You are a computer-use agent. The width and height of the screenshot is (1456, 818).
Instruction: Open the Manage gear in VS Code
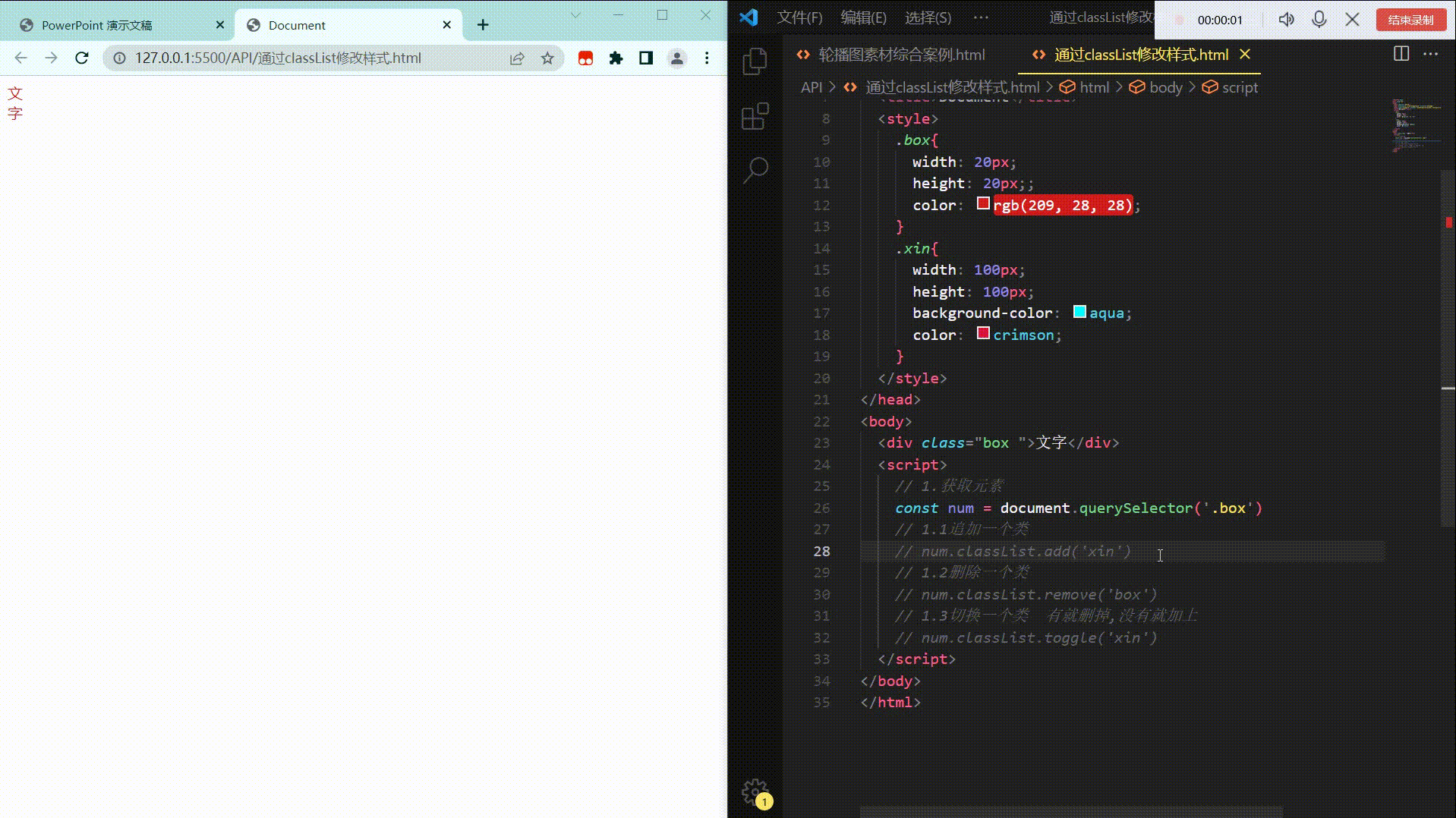(756, 793)
